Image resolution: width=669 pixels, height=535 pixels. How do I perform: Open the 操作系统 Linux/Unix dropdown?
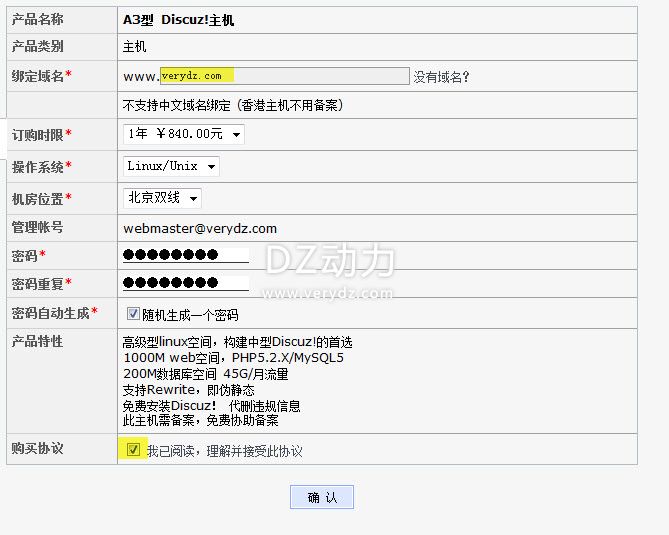(x=171, y=166)
